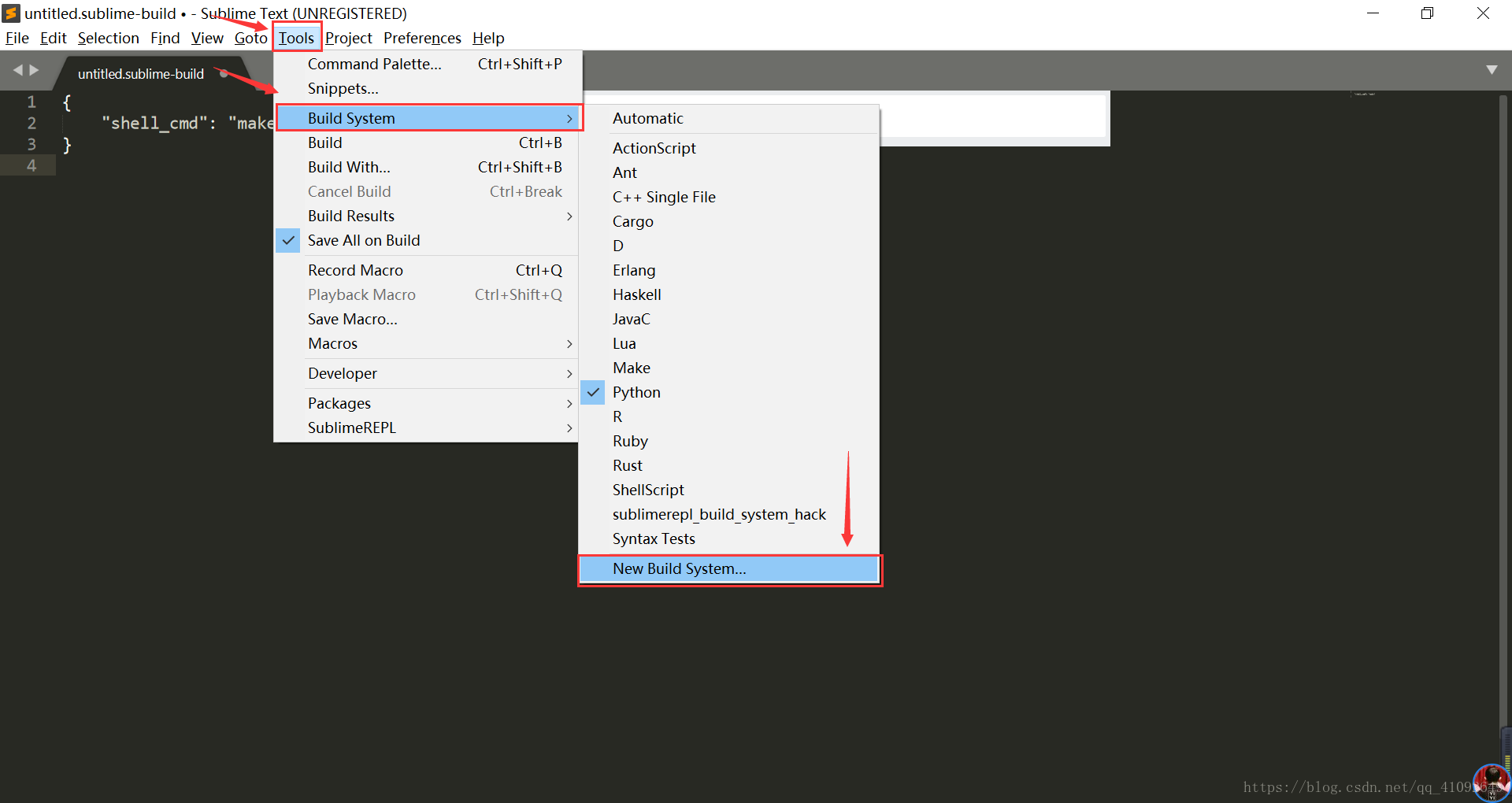Restore down the Sublime Text window
1512x803 pixels.
[x=1427, y=13]
